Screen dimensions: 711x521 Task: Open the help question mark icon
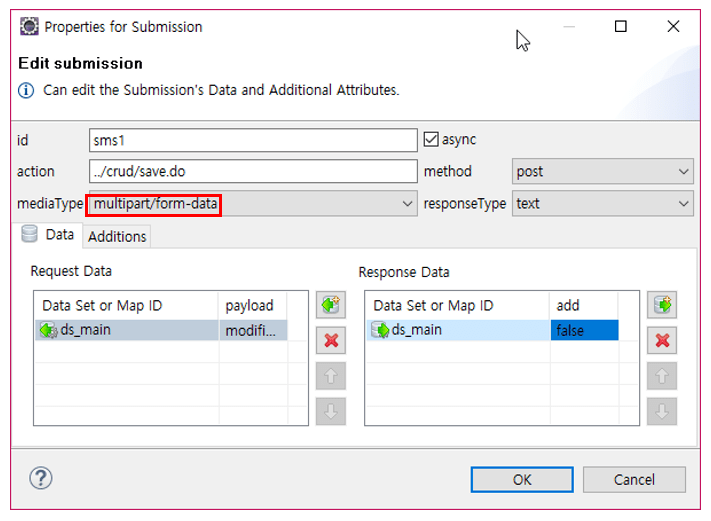(x=42, y=478)
